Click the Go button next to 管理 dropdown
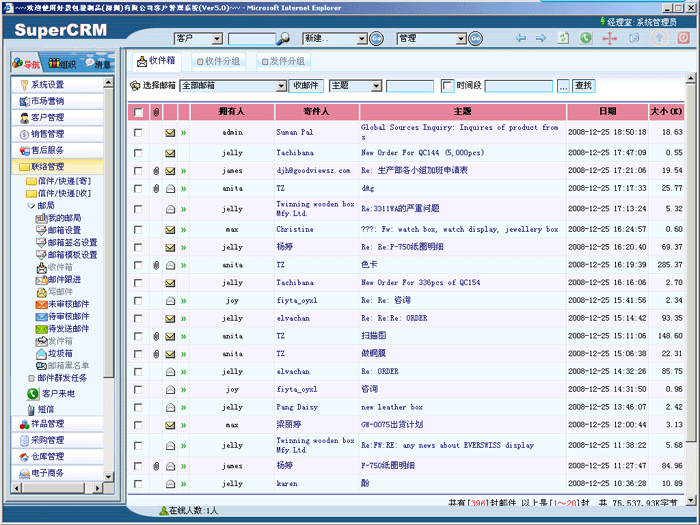Viewport: 700px width, 525px height. pos(475,39)
